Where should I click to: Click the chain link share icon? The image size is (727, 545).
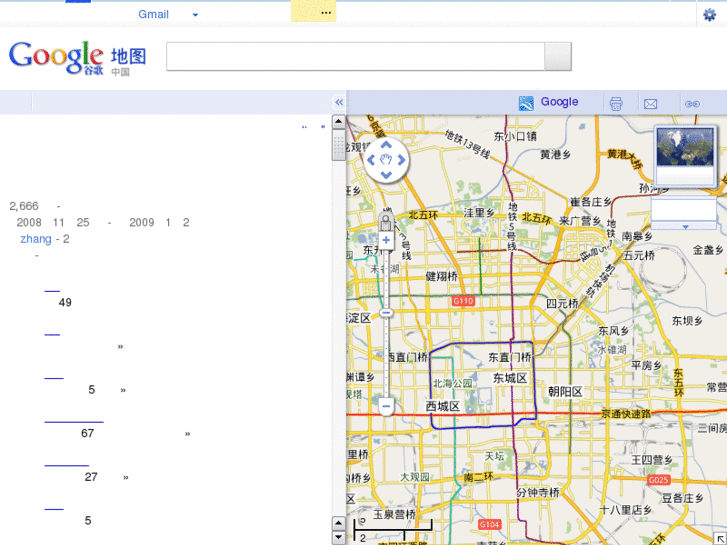692,103
